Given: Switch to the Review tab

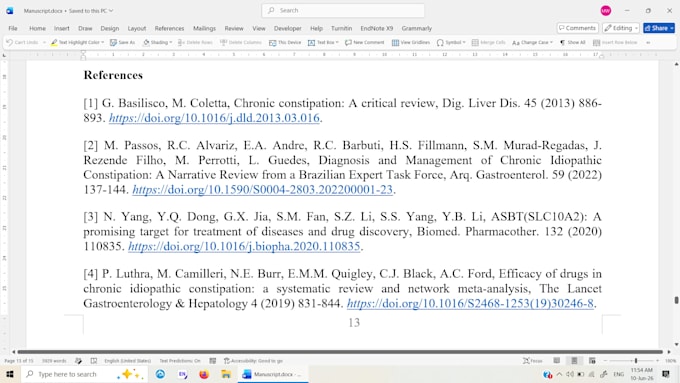Looking at the screenshot, I should pos(234,28).
